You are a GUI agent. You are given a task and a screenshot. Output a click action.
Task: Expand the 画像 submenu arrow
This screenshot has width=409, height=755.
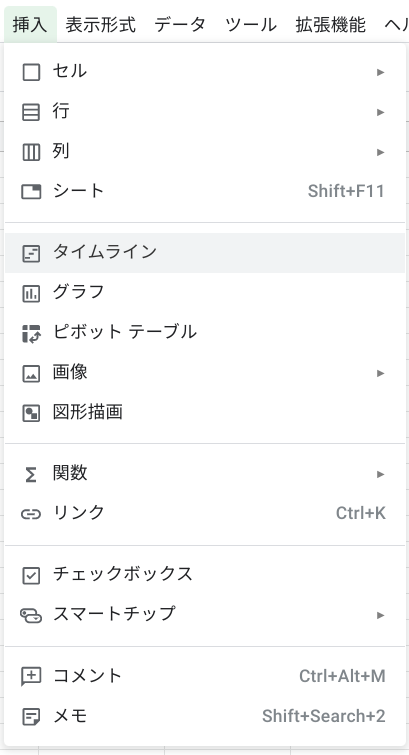pos(381,373)
